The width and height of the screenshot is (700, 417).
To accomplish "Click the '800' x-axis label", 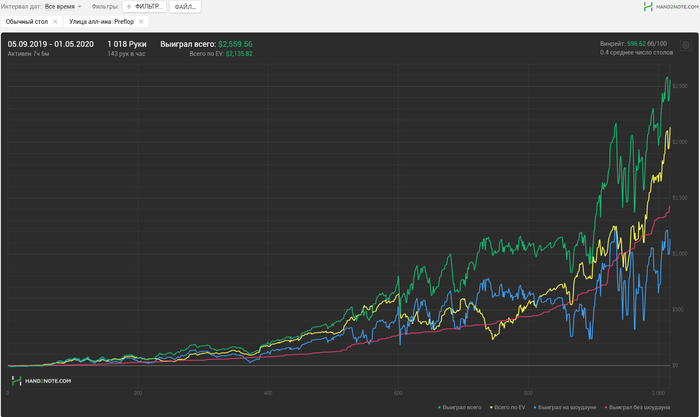I will (x=528, y=393).
